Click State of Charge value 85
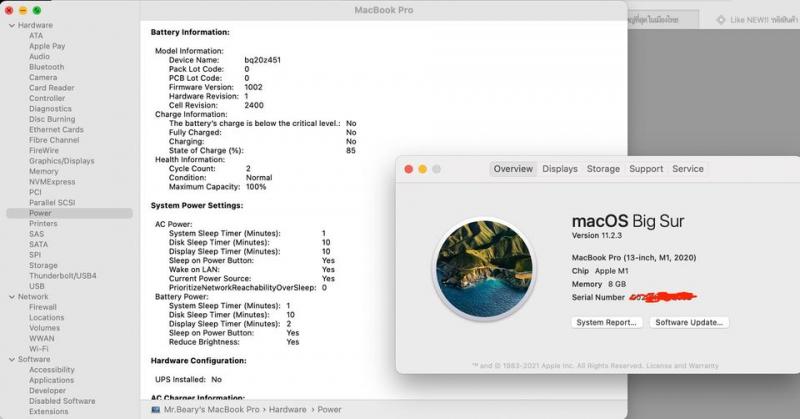 pyautogui.click(x=351, y=151)
